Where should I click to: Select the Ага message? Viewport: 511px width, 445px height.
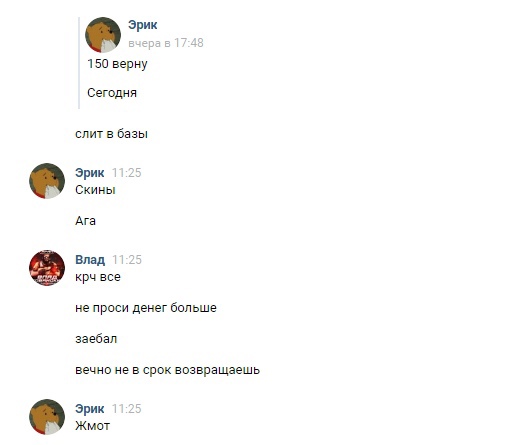point(85,221)
